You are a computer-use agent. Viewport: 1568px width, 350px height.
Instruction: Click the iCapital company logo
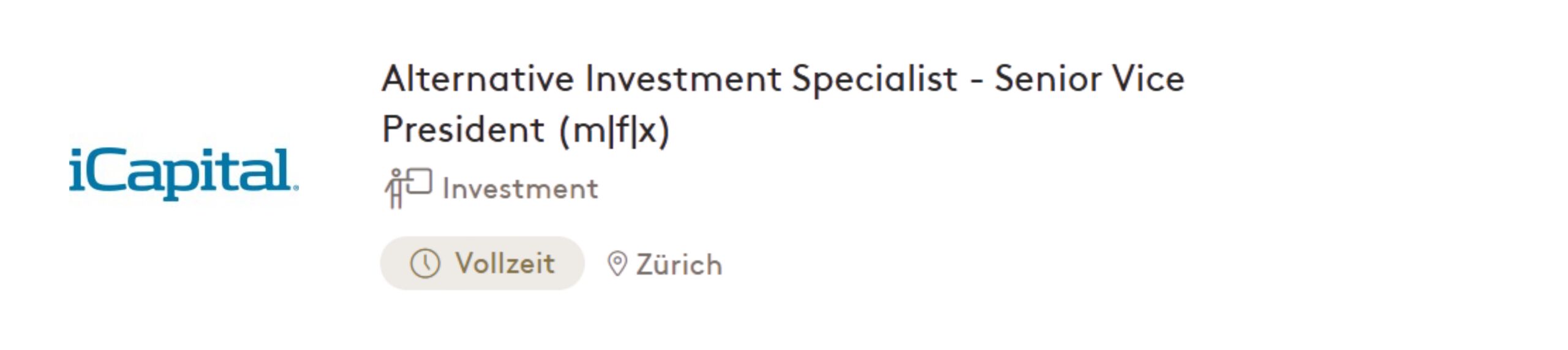(183, 173)
